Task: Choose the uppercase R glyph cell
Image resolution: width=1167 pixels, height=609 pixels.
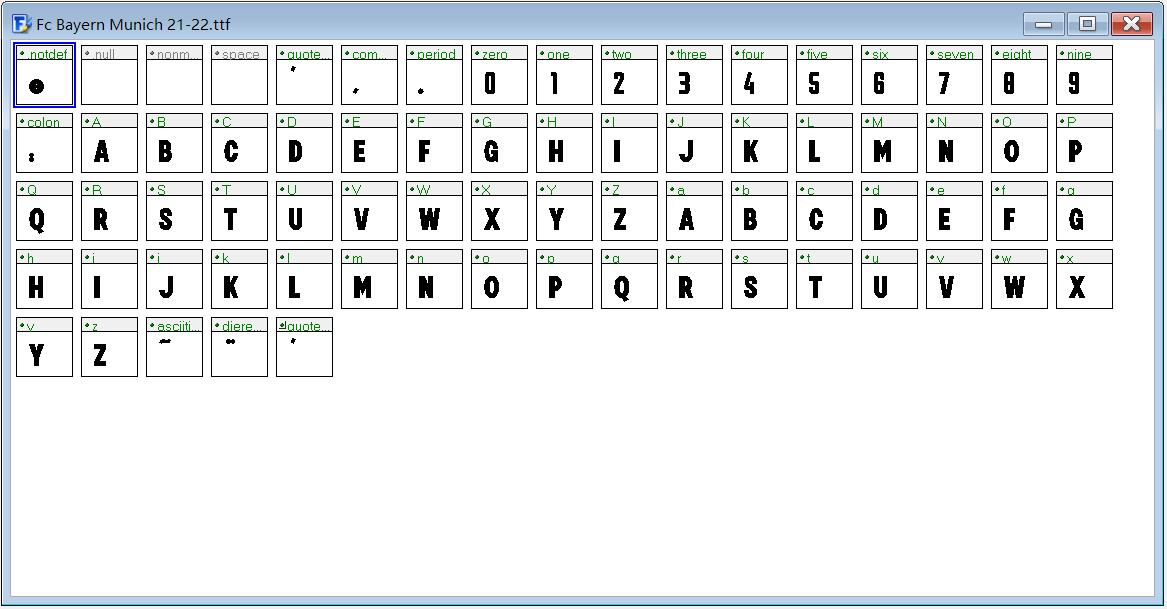Action: 109,211
